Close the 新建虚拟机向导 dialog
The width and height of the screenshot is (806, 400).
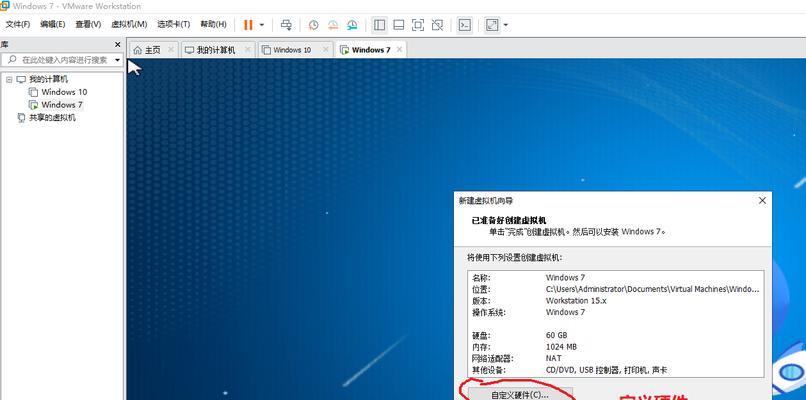[762, 201]
